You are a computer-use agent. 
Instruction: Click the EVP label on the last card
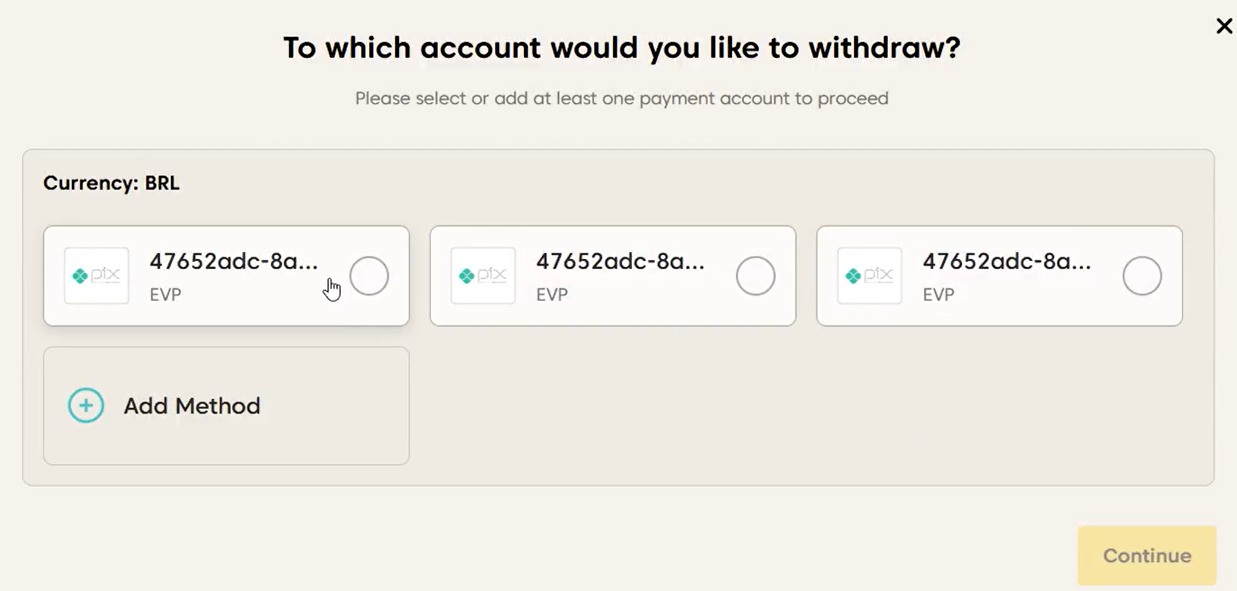point(938,295)
